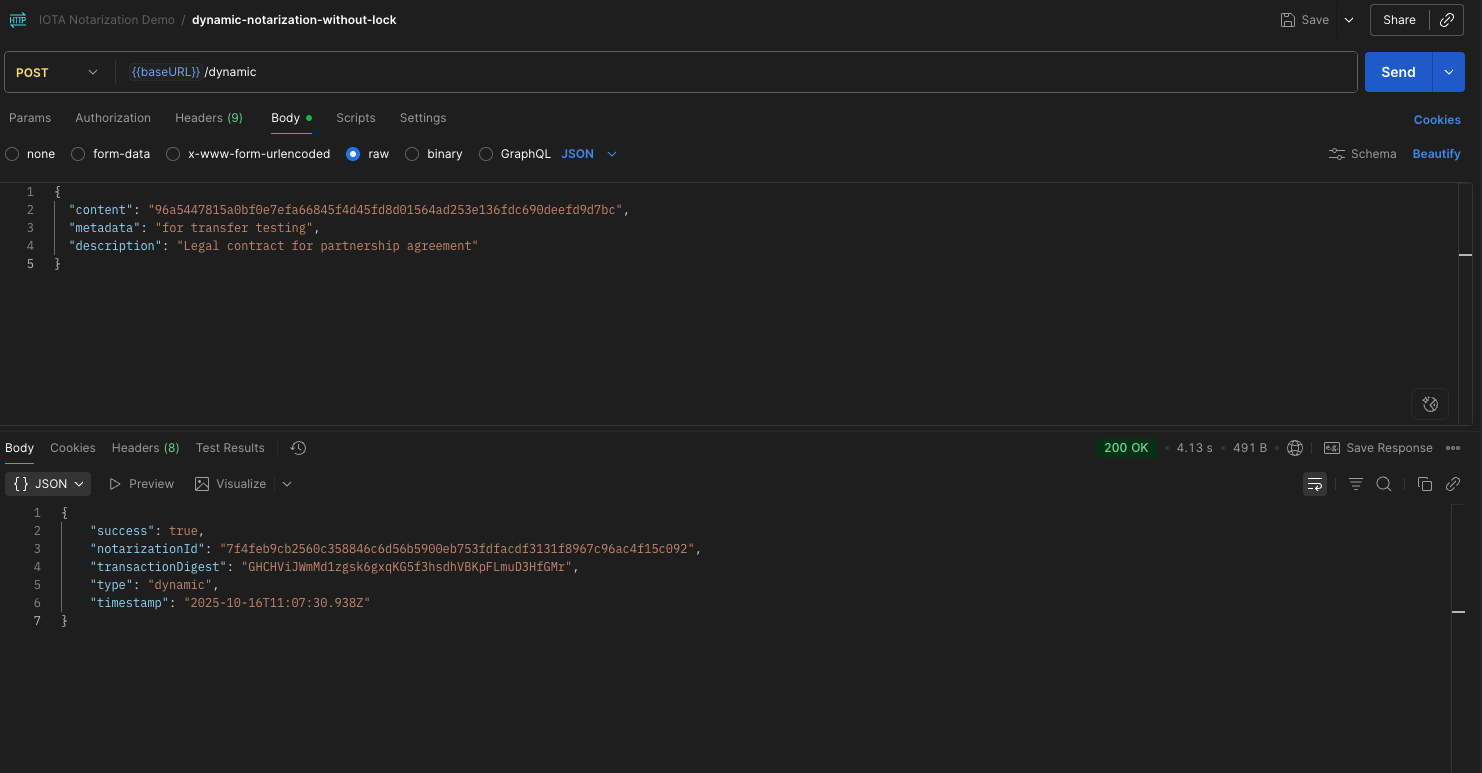Expand the Send button options chevron
The height and width of the screenshot is (773, 1482).
click(x=1448, y=71)
